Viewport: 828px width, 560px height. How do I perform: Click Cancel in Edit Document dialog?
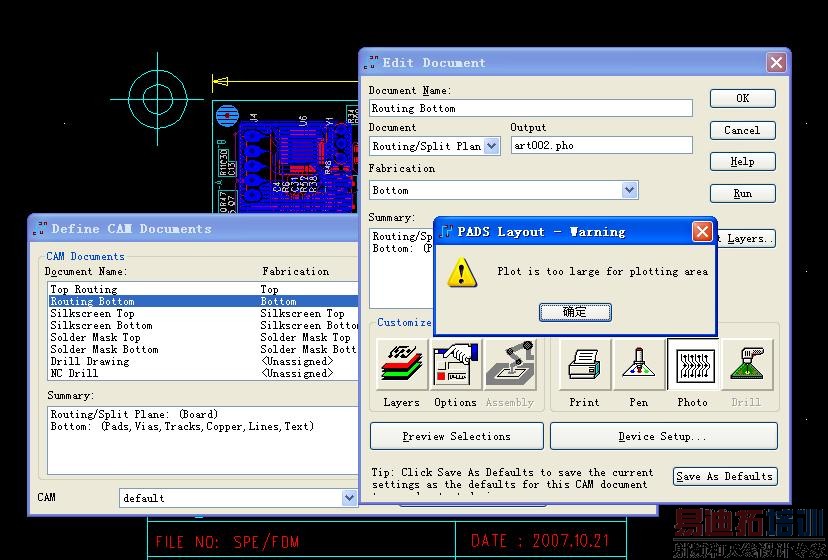pos(742,130)
